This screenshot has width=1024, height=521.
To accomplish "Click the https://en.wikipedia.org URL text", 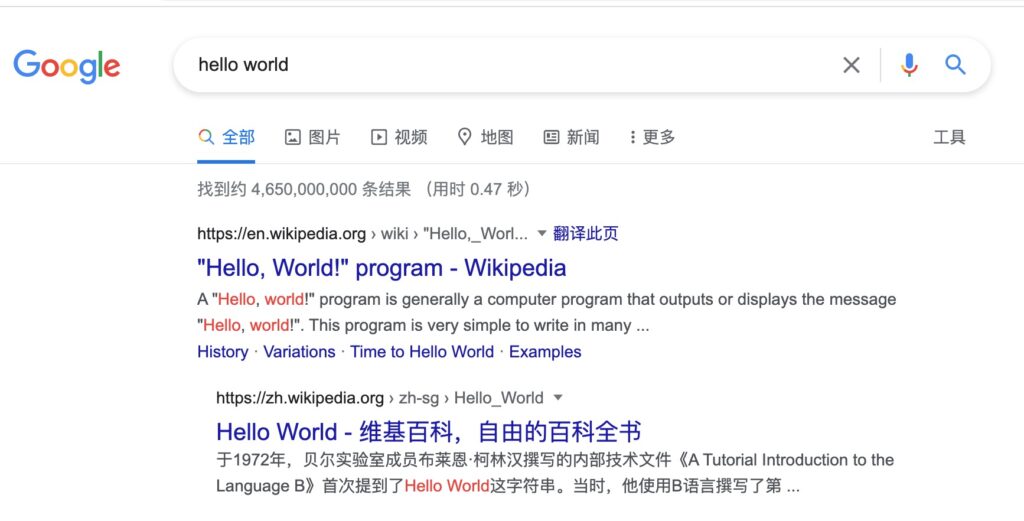I will pos(281,234).
